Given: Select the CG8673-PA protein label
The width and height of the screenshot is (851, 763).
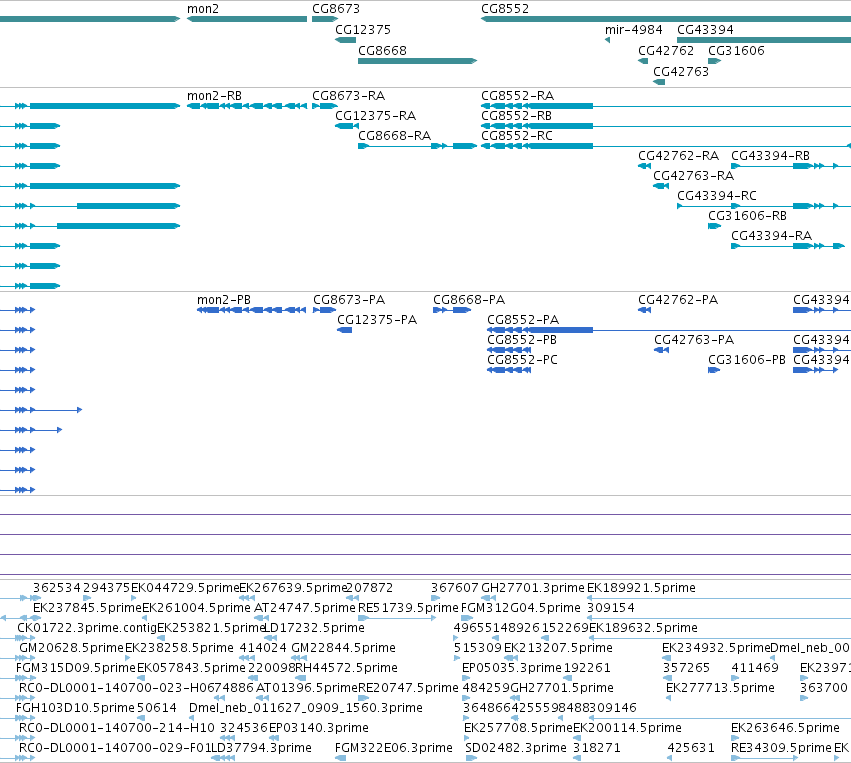Looking at the screenshot, I should click(349, 300).
